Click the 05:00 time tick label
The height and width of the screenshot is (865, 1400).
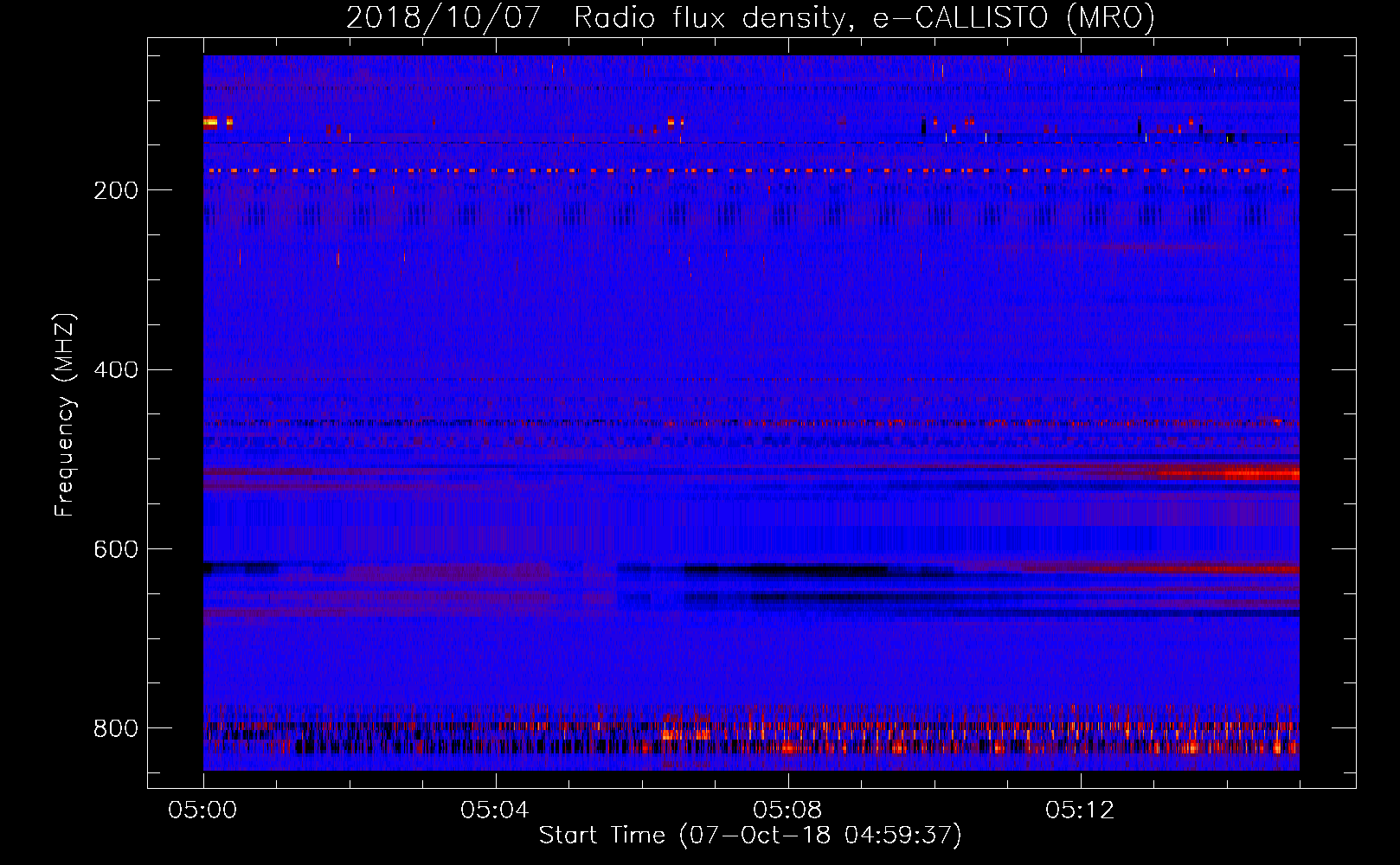(202, 810)
